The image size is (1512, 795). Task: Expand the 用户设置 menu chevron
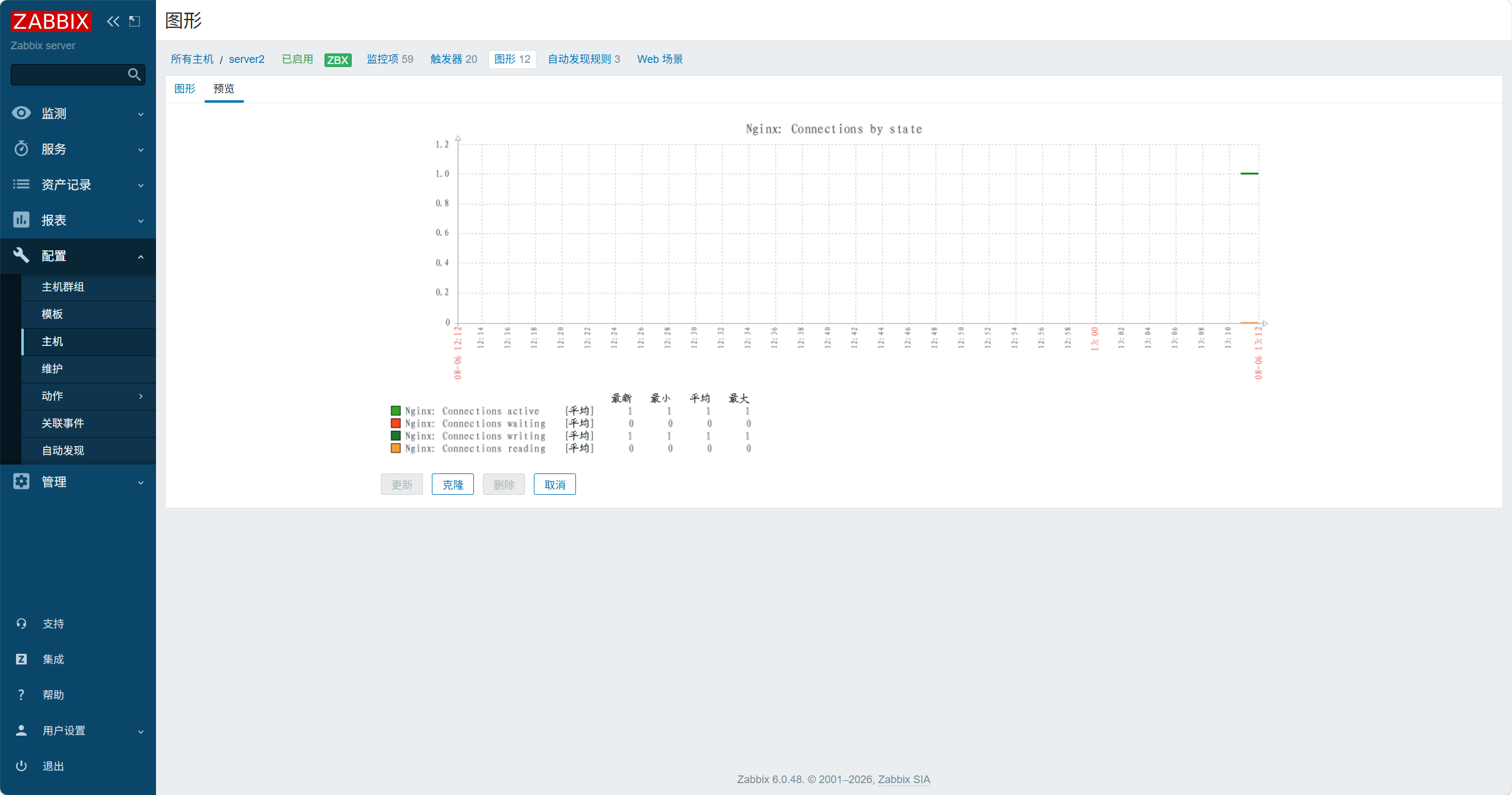(141, 732)
